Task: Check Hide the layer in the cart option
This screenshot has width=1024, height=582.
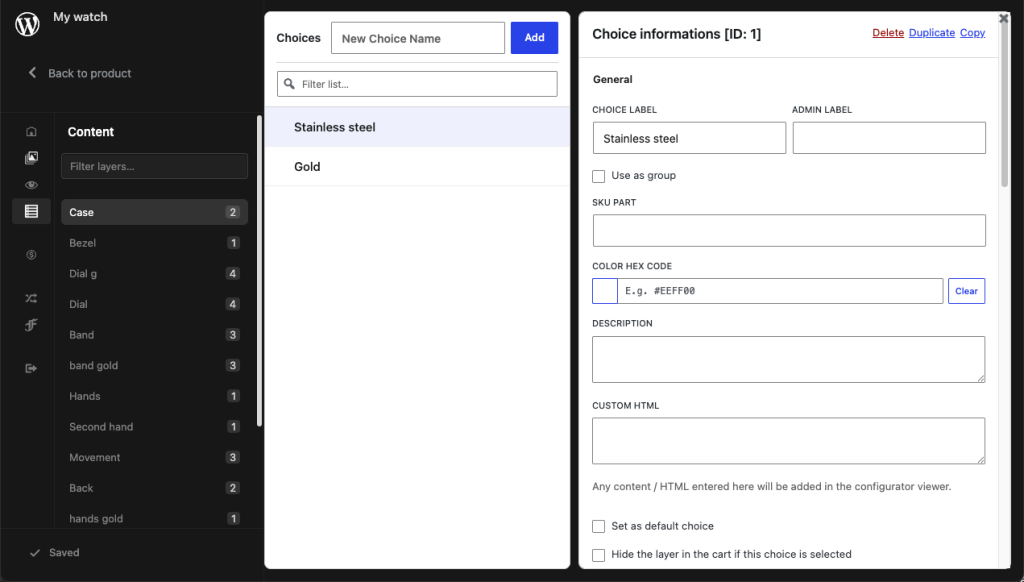Action: coord(598,555)
